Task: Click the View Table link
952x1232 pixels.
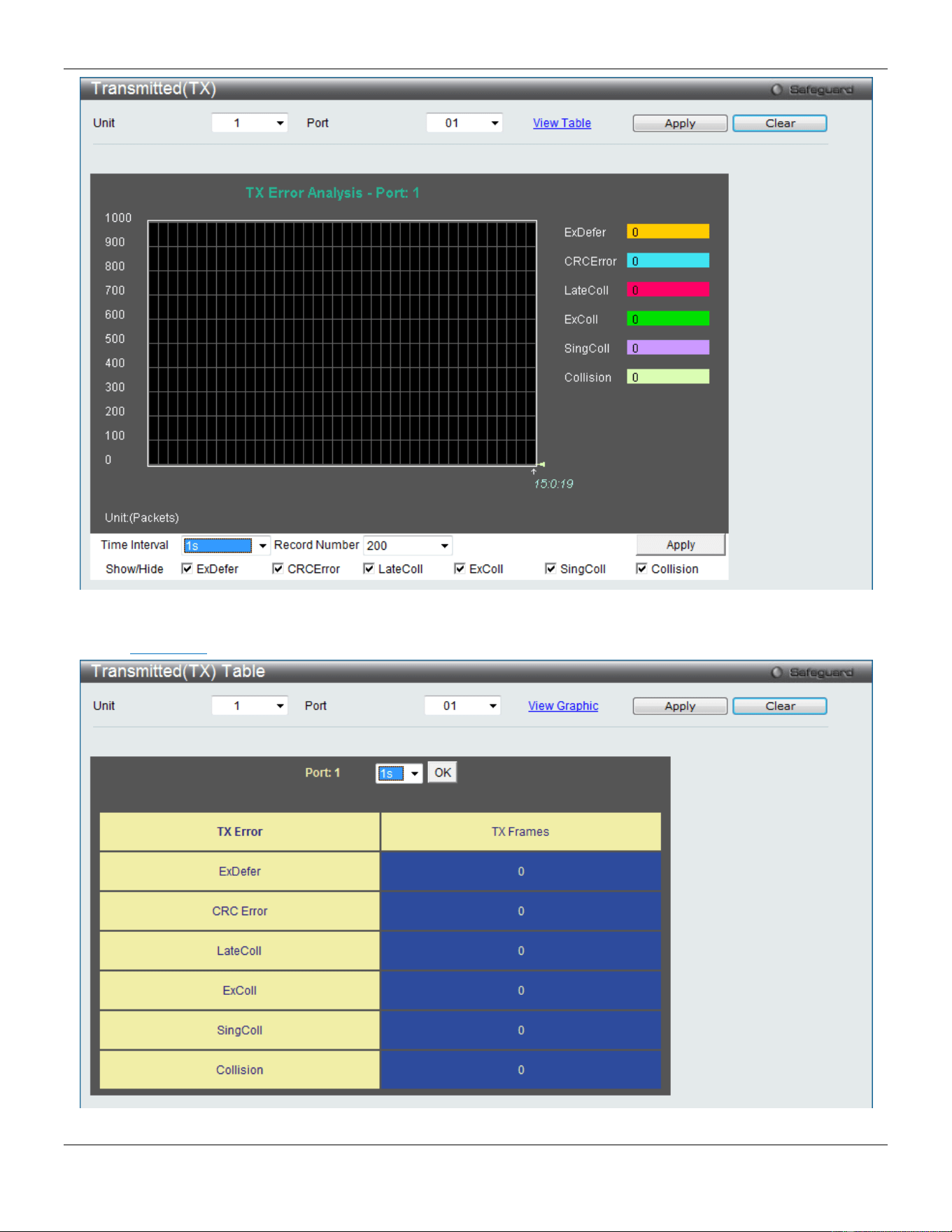Action: tap(562, 123)
